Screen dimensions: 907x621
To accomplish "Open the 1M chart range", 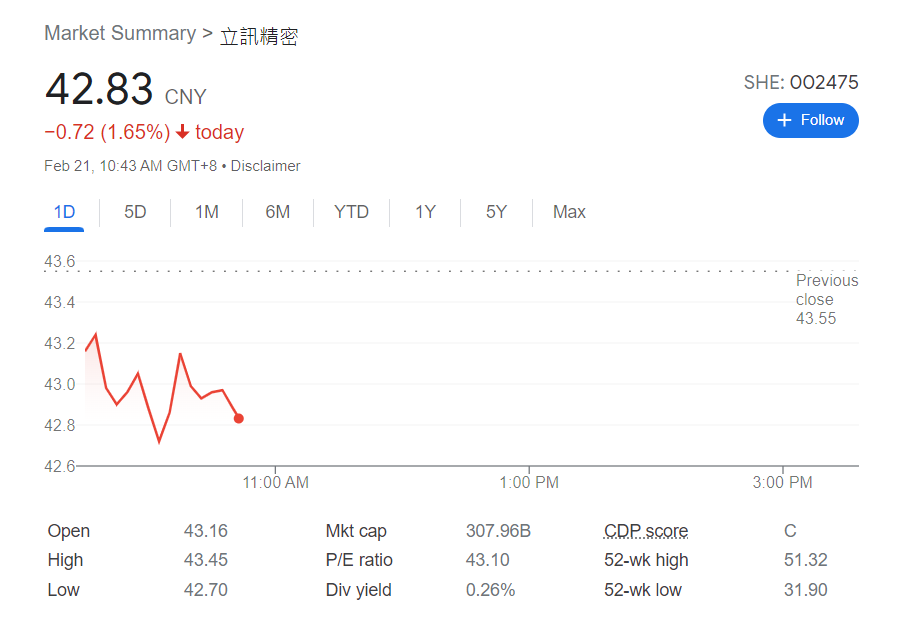I will [206, 212].
